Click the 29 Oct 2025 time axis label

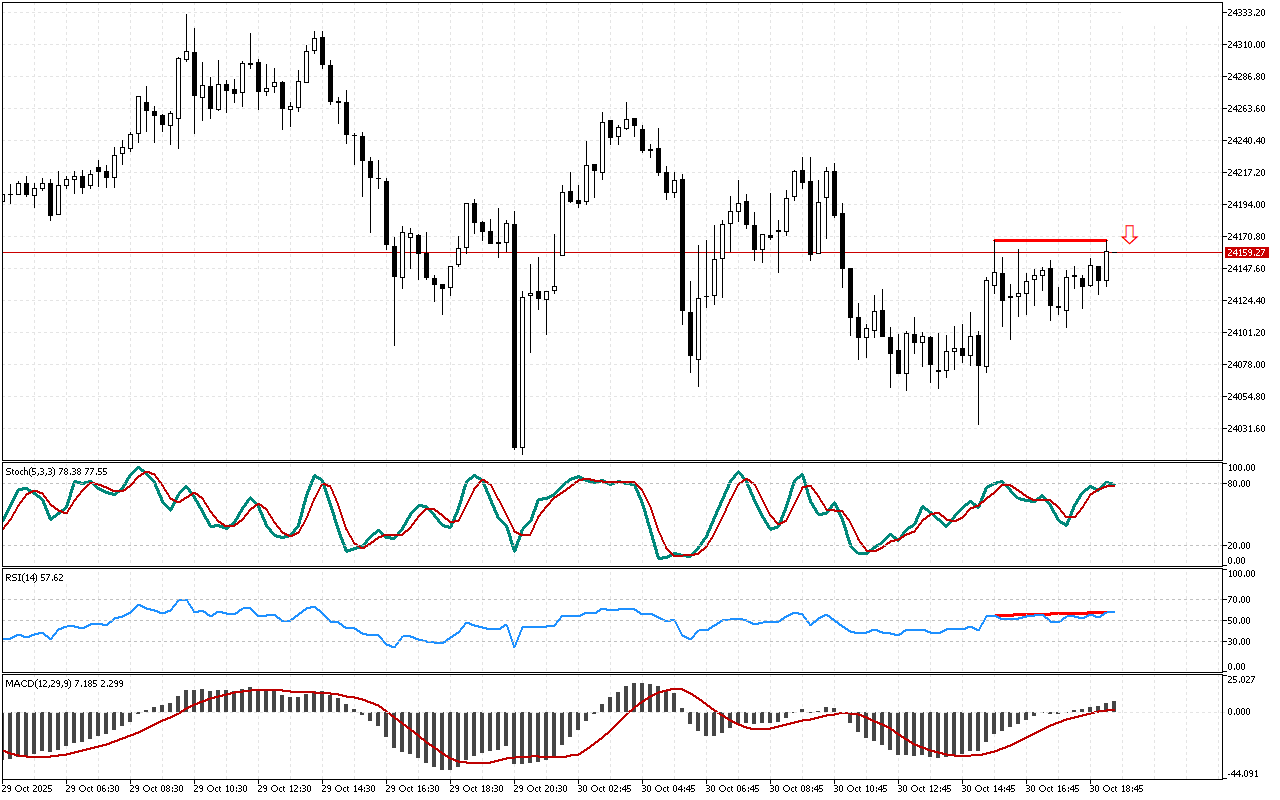point(30,788)
